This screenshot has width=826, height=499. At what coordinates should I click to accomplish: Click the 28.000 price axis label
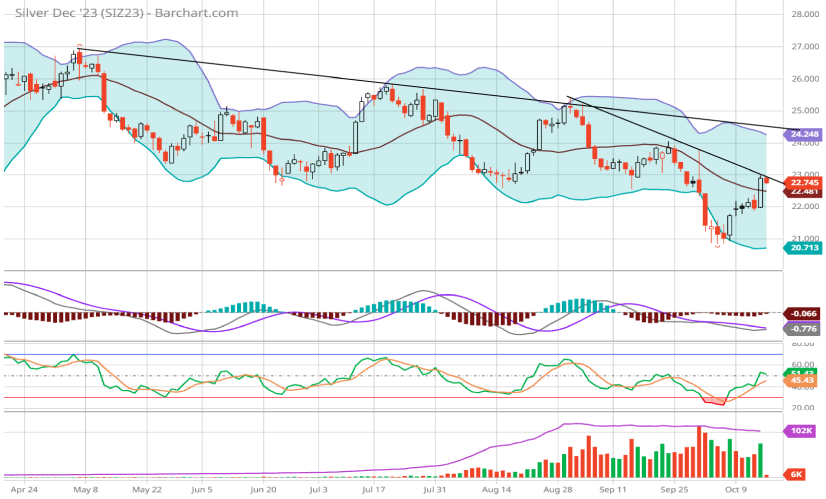point(805,15)
